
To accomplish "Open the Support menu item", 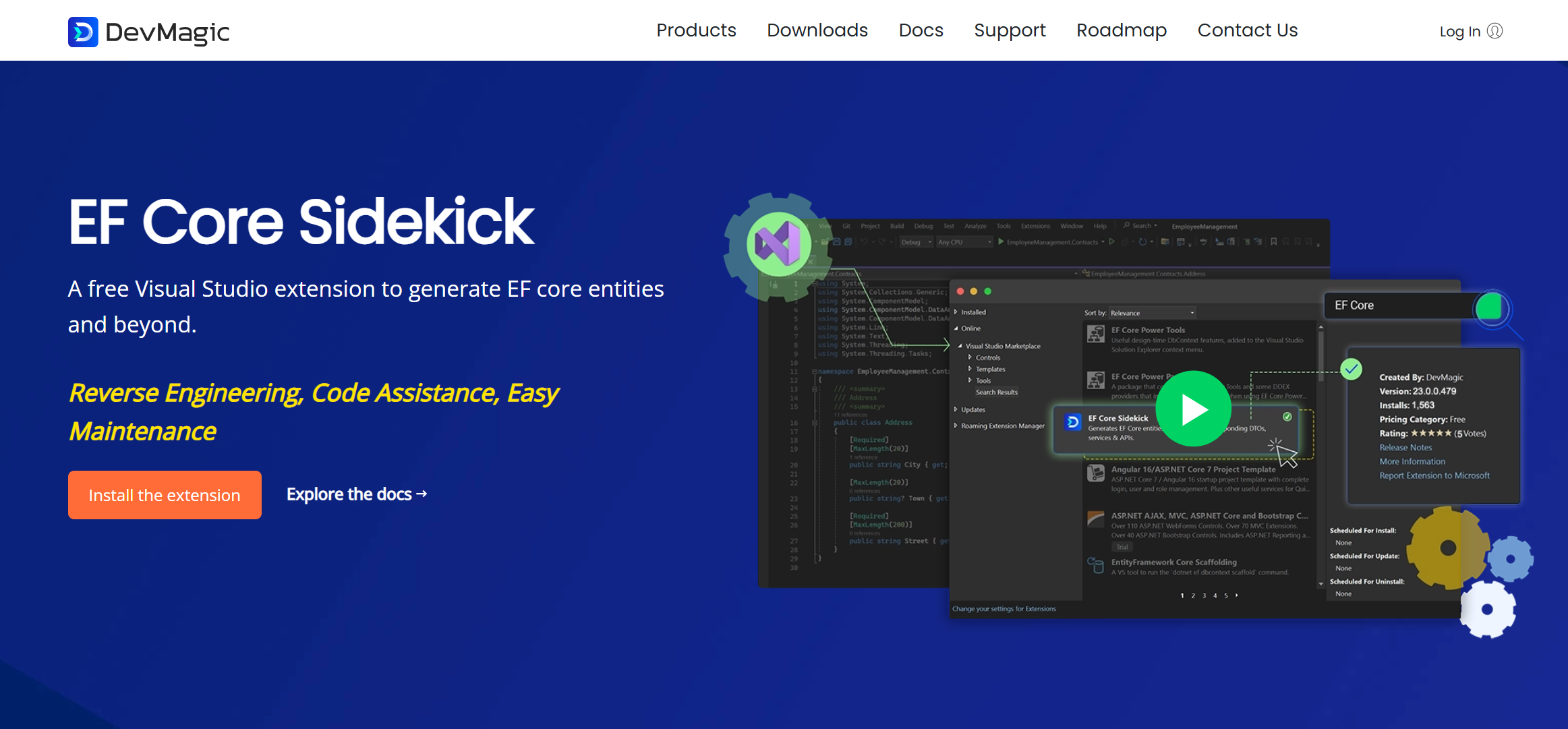I will pos(1010,30).
